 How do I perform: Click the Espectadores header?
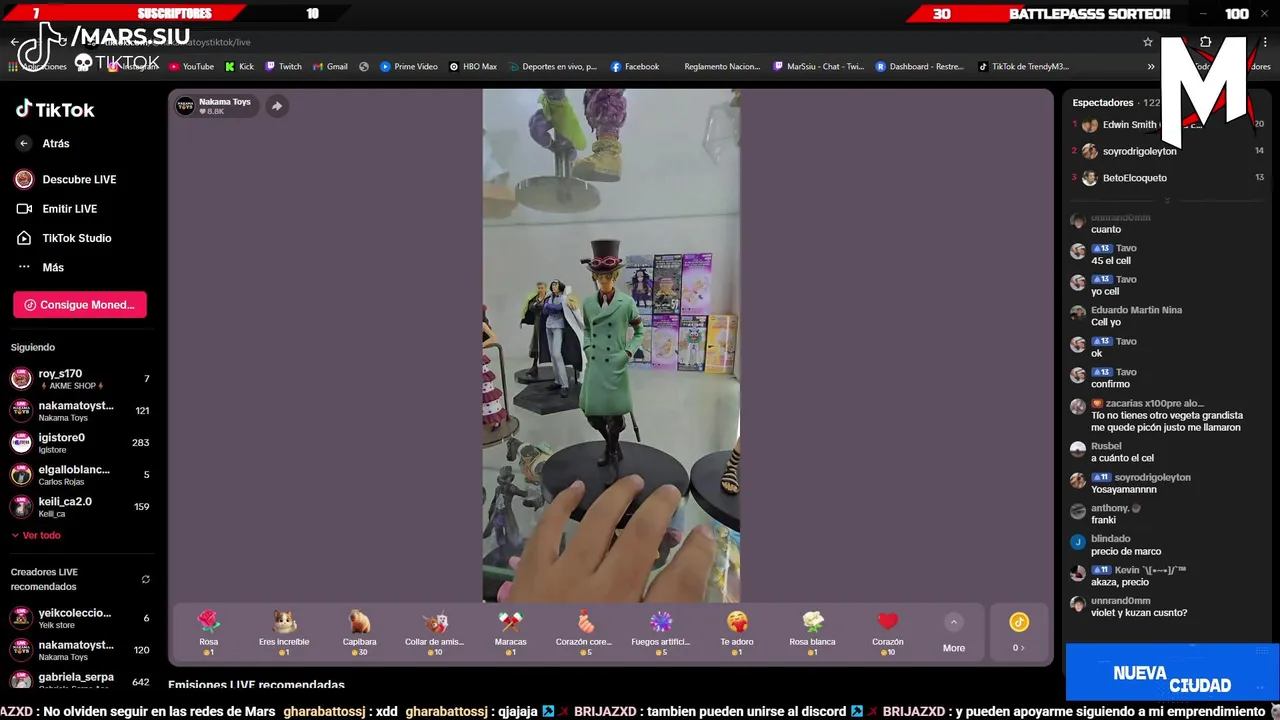click(x=1103, y=103)
